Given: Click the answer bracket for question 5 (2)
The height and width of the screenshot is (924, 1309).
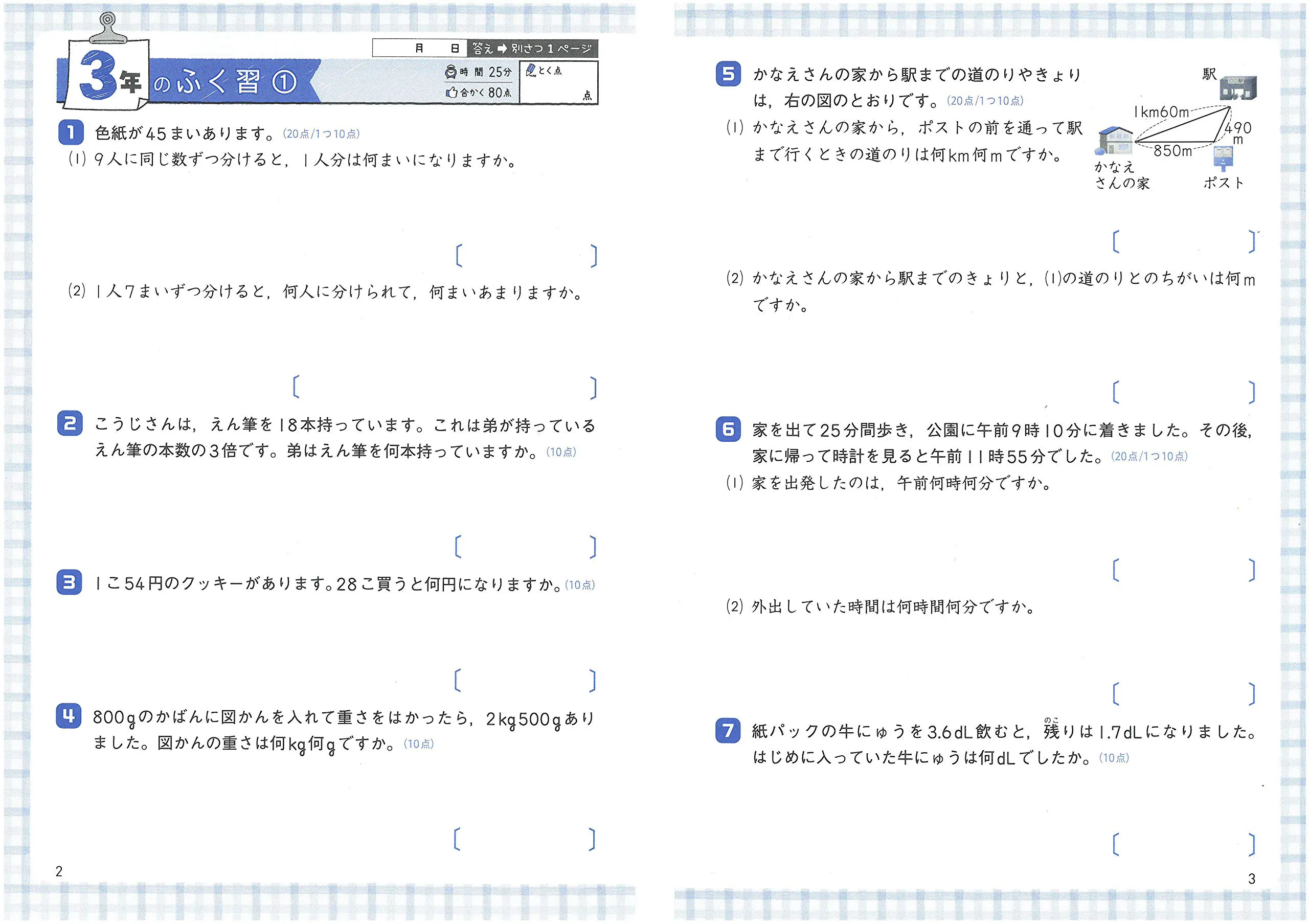Looking at the screenshot, I should click(x=1184, y=392).
